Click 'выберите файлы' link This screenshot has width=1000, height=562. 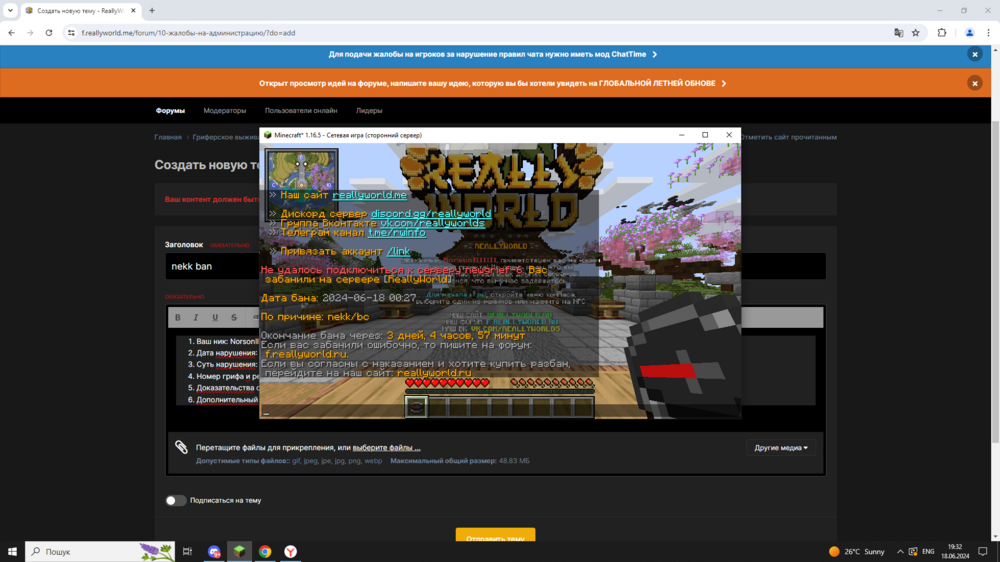386,448
